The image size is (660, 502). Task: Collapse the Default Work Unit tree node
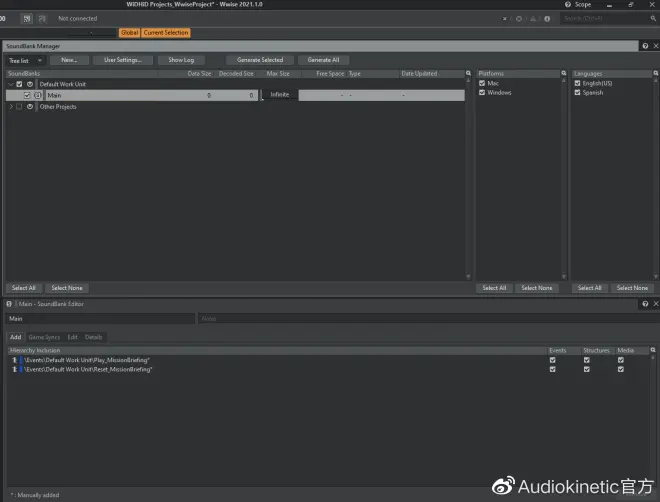(11, 84)
